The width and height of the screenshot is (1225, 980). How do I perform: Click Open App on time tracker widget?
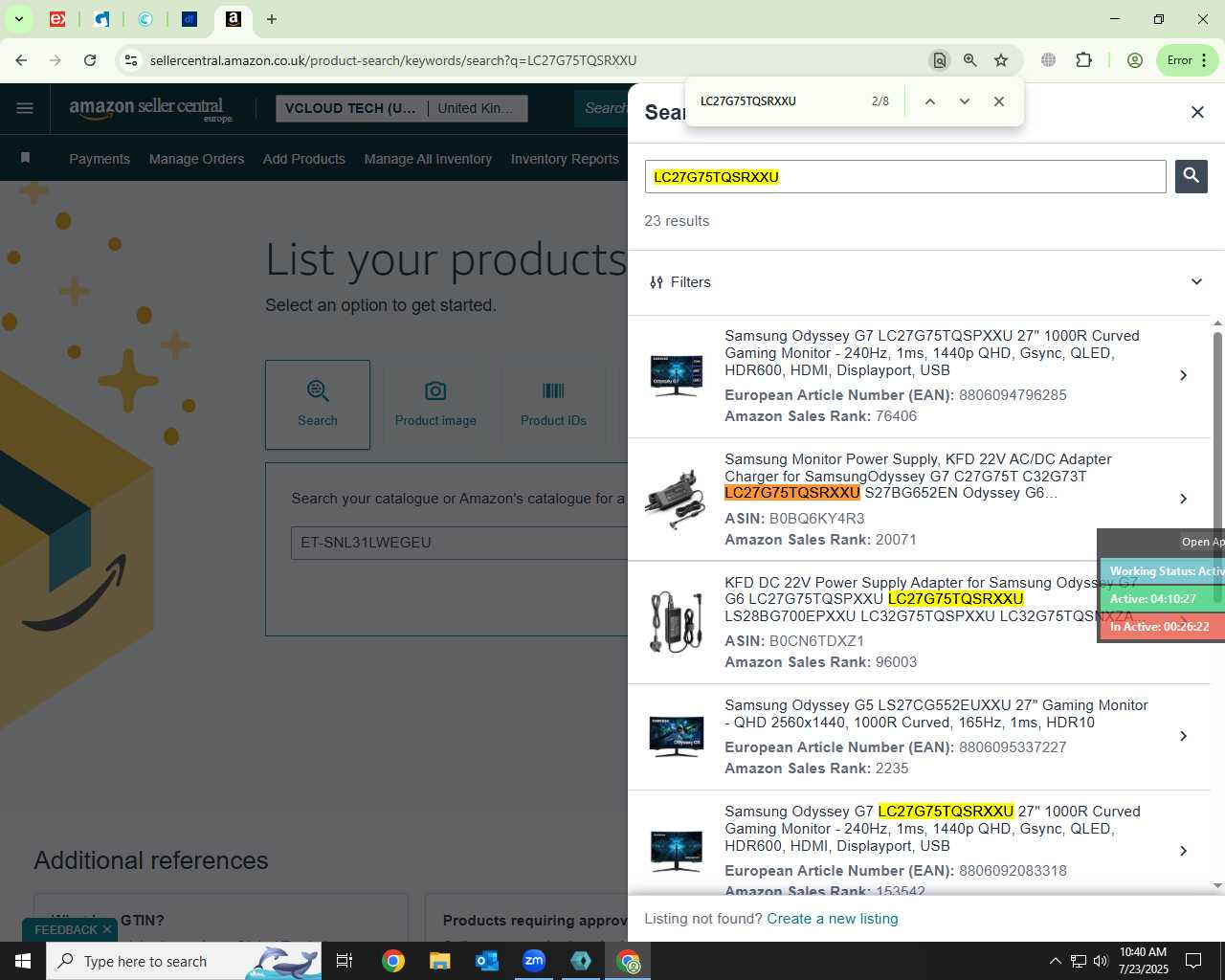point(1203,542)
